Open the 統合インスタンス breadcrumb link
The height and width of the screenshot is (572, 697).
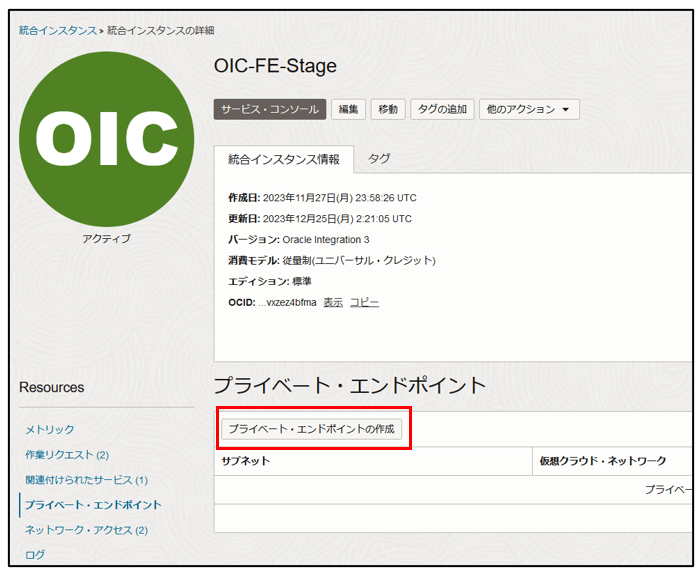pos(58,30)
